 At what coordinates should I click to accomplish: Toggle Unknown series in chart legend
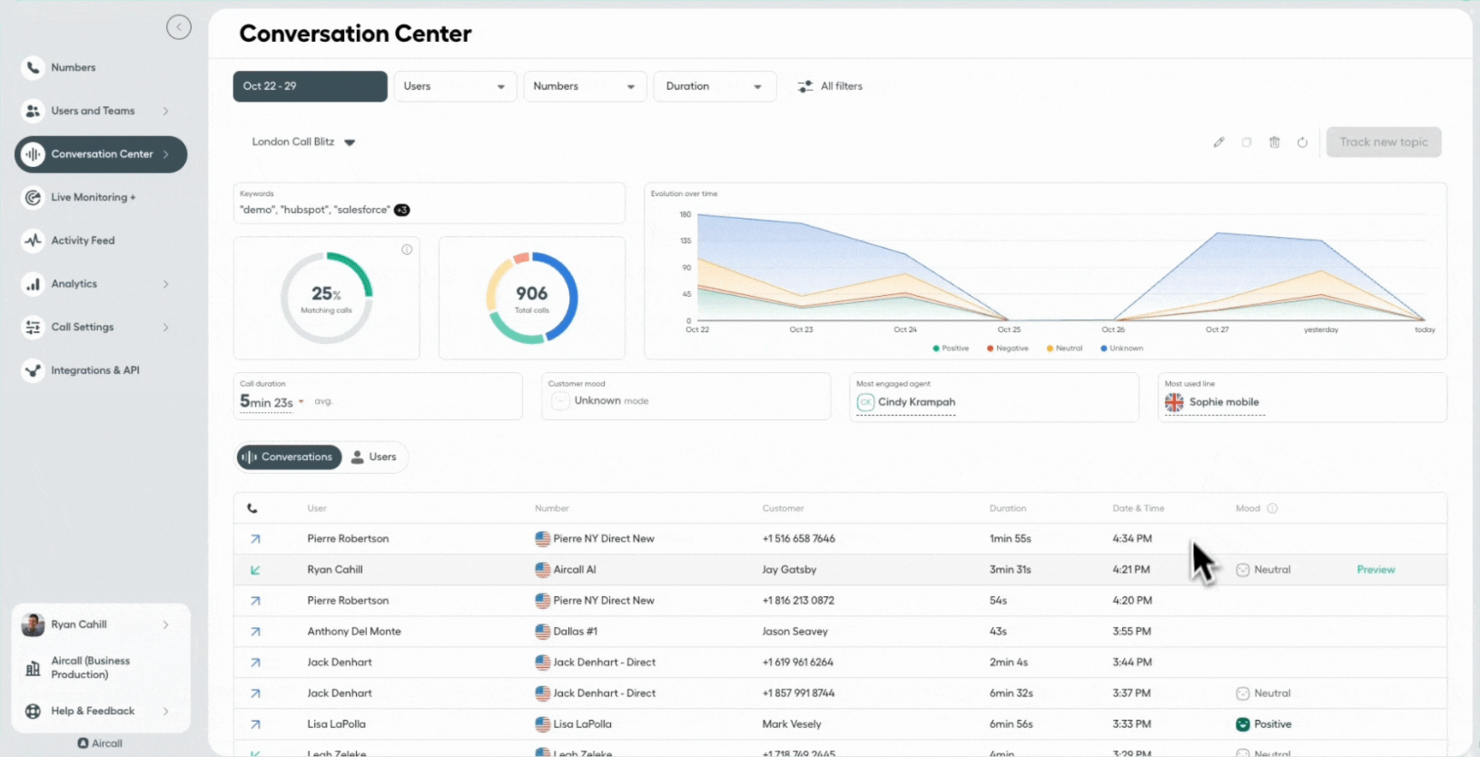click(1121, 348)
